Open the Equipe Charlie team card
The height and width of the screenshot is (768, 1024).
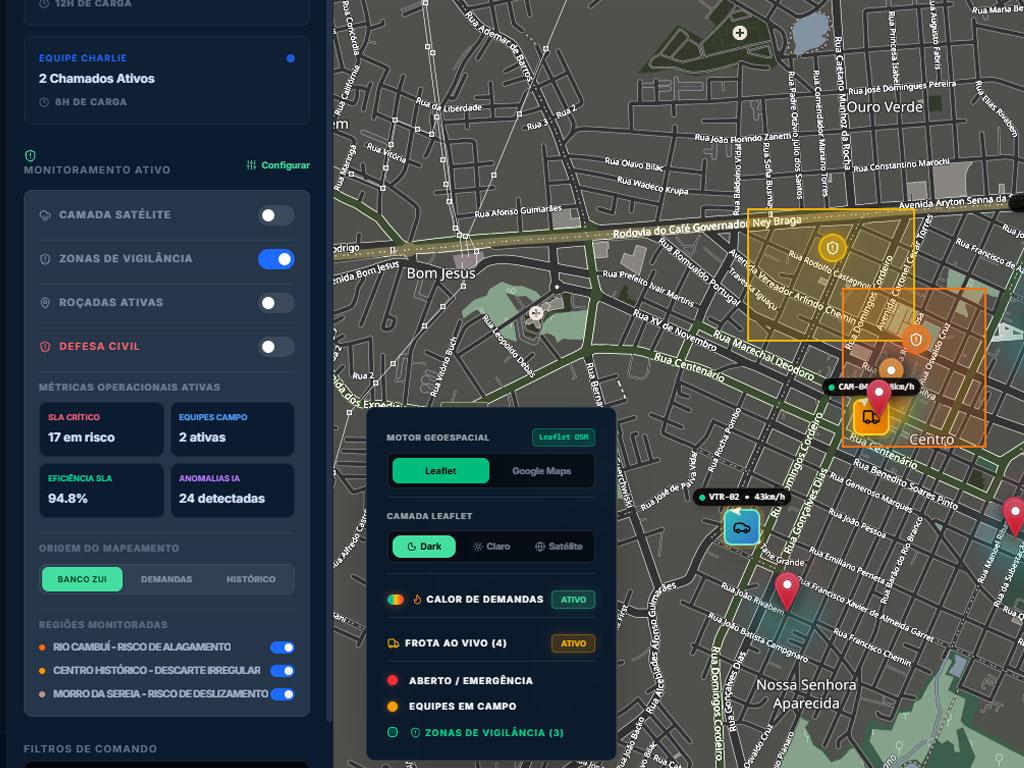[167, 80]
